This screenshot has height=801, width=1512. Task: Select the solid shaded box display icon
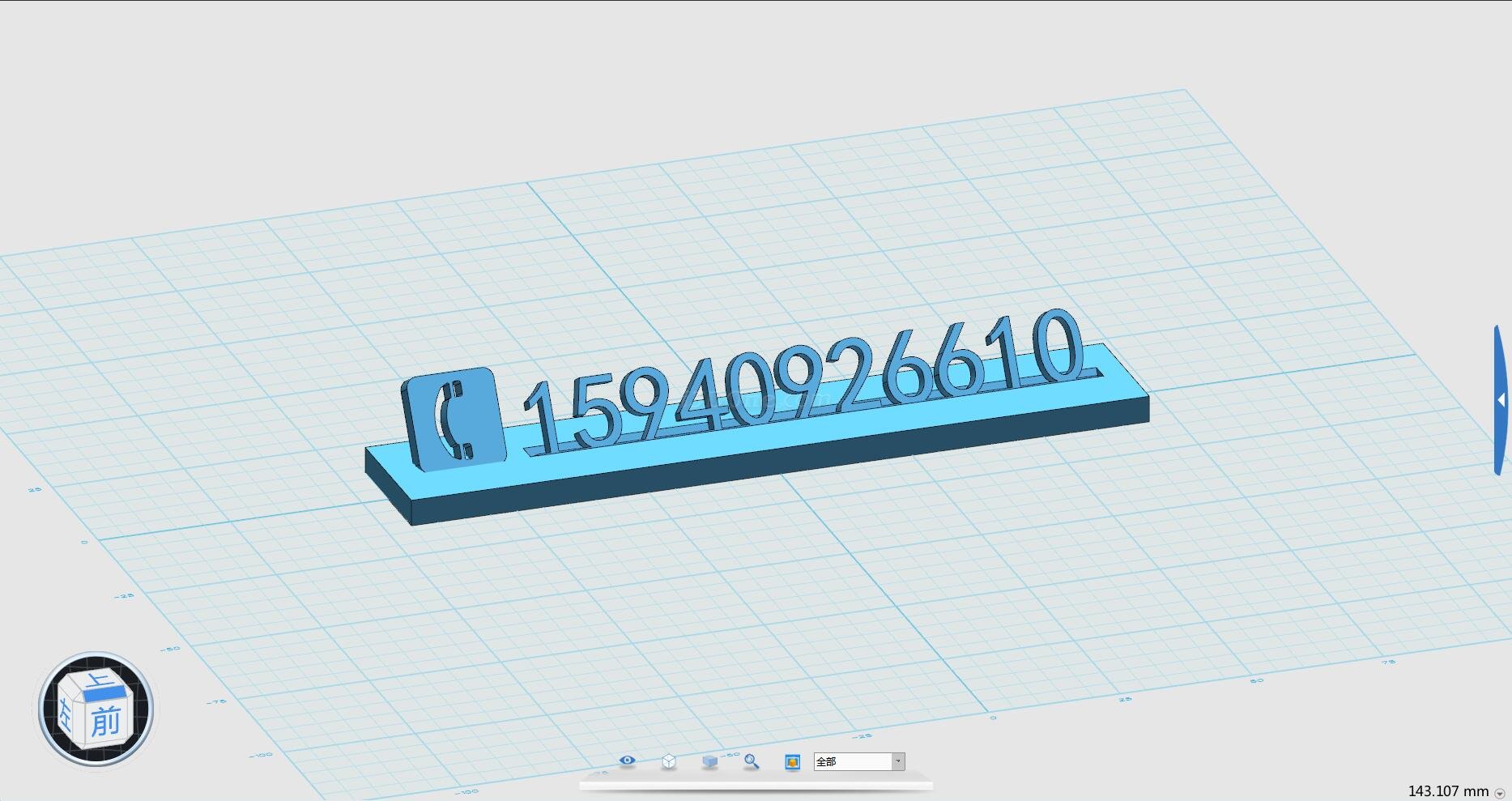coord(710,761)
